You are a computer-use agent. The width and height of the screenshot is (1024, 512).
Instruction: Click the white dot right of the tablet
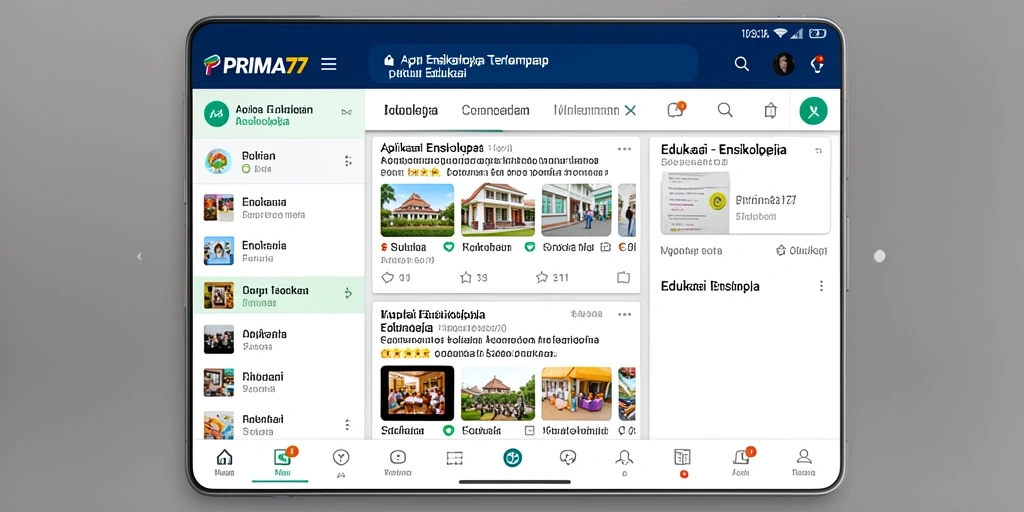pyautogui.click(x=879, y=256)
